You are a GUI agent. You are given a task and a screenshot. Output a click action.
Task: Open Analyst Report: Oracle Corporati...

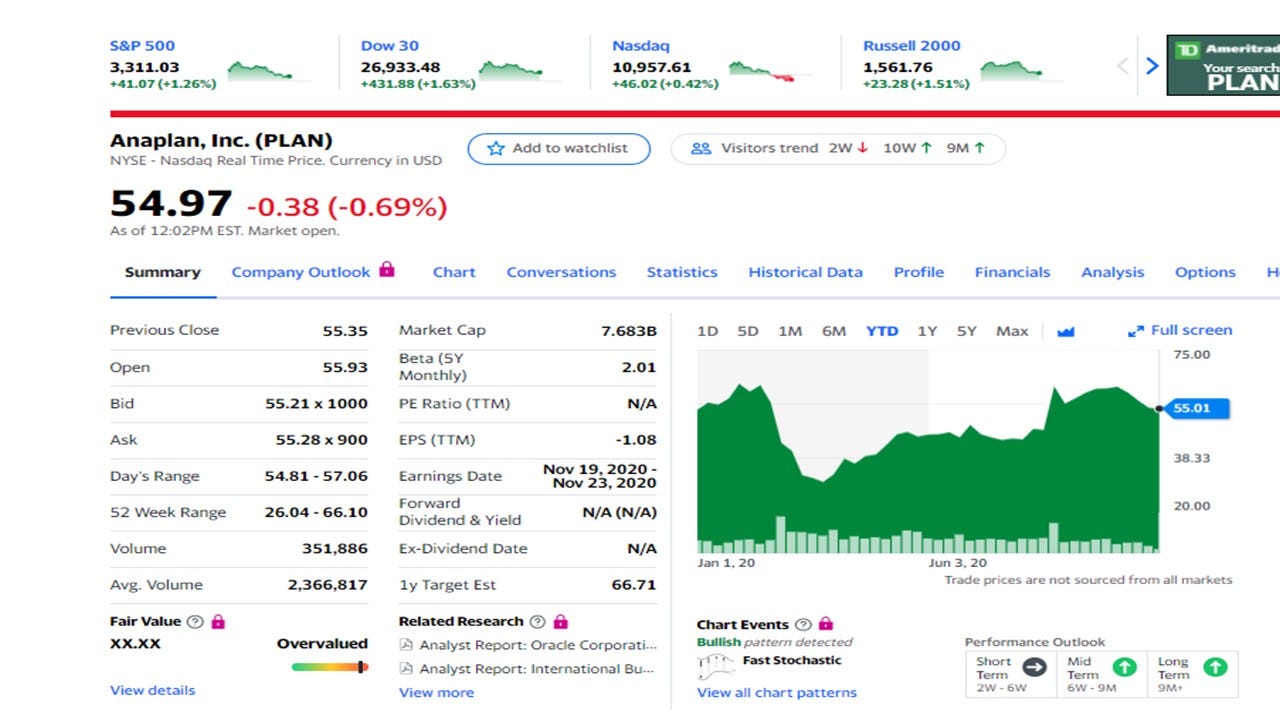[x=538, y=645]
